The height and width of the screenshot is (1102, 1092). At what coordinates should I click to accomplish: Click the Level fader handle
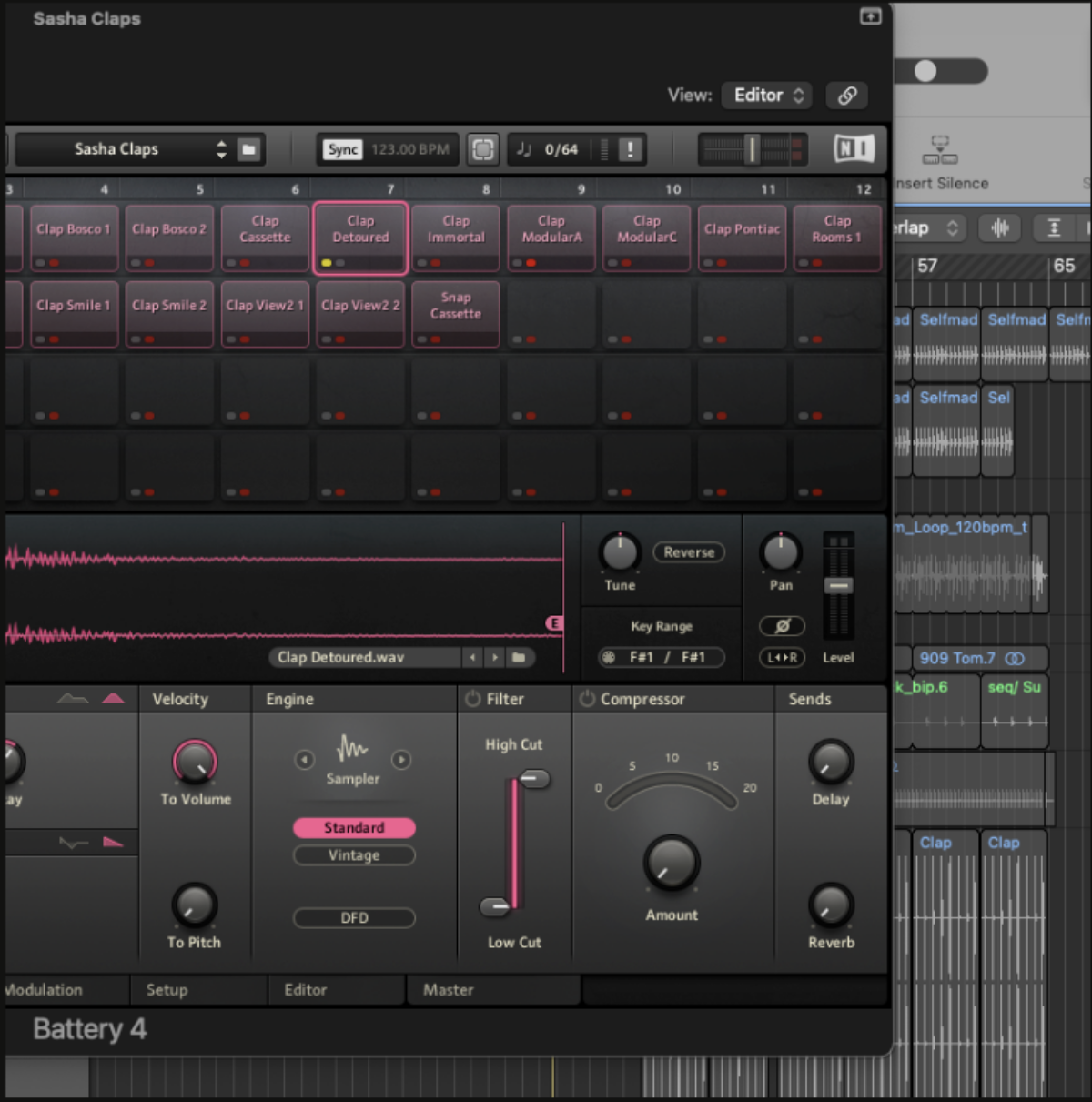pyautogui.click(x=839, y=586)
